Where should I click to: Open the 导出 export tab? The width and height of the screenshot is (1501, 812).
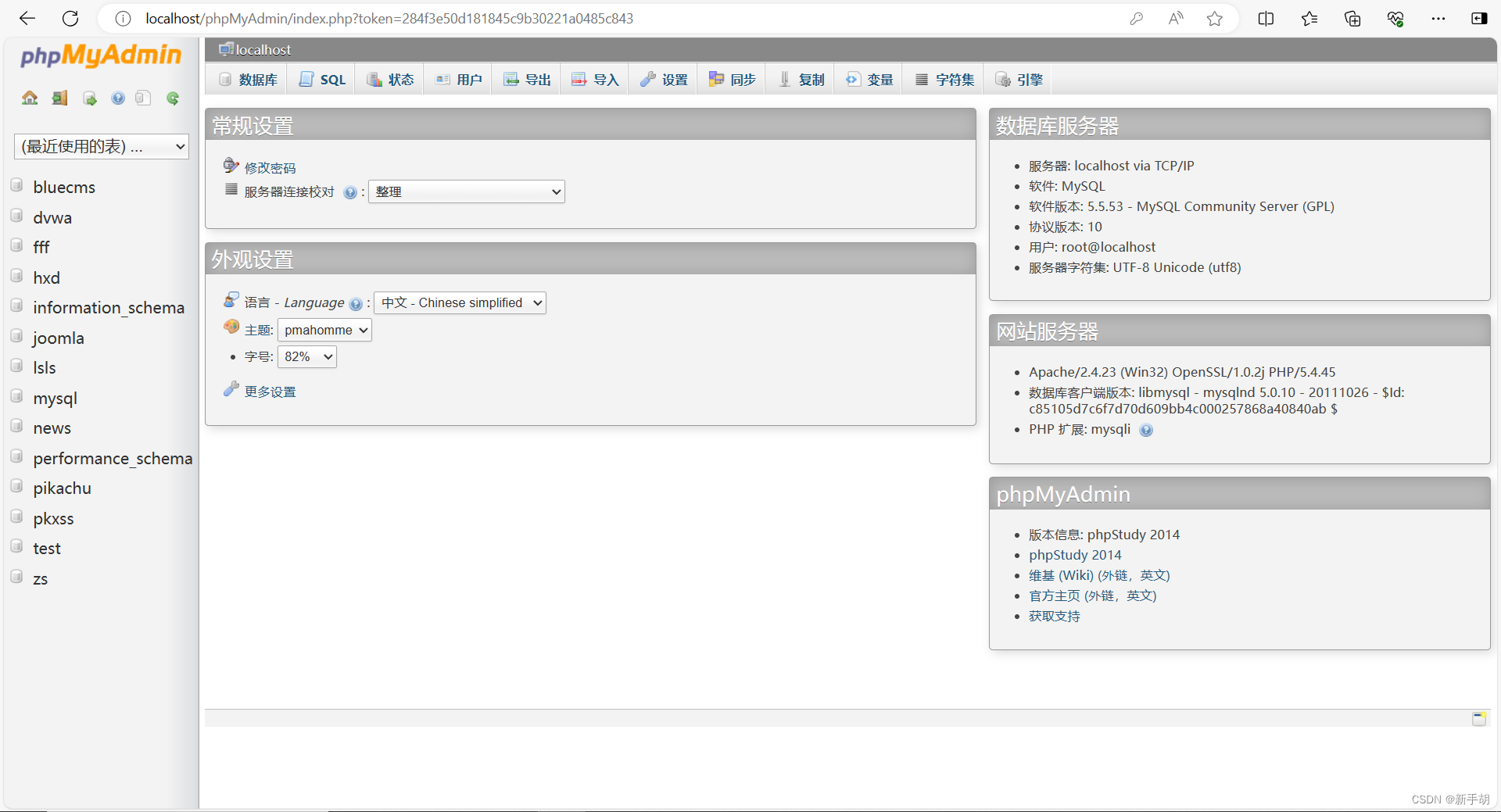click(x=527, y=80)
